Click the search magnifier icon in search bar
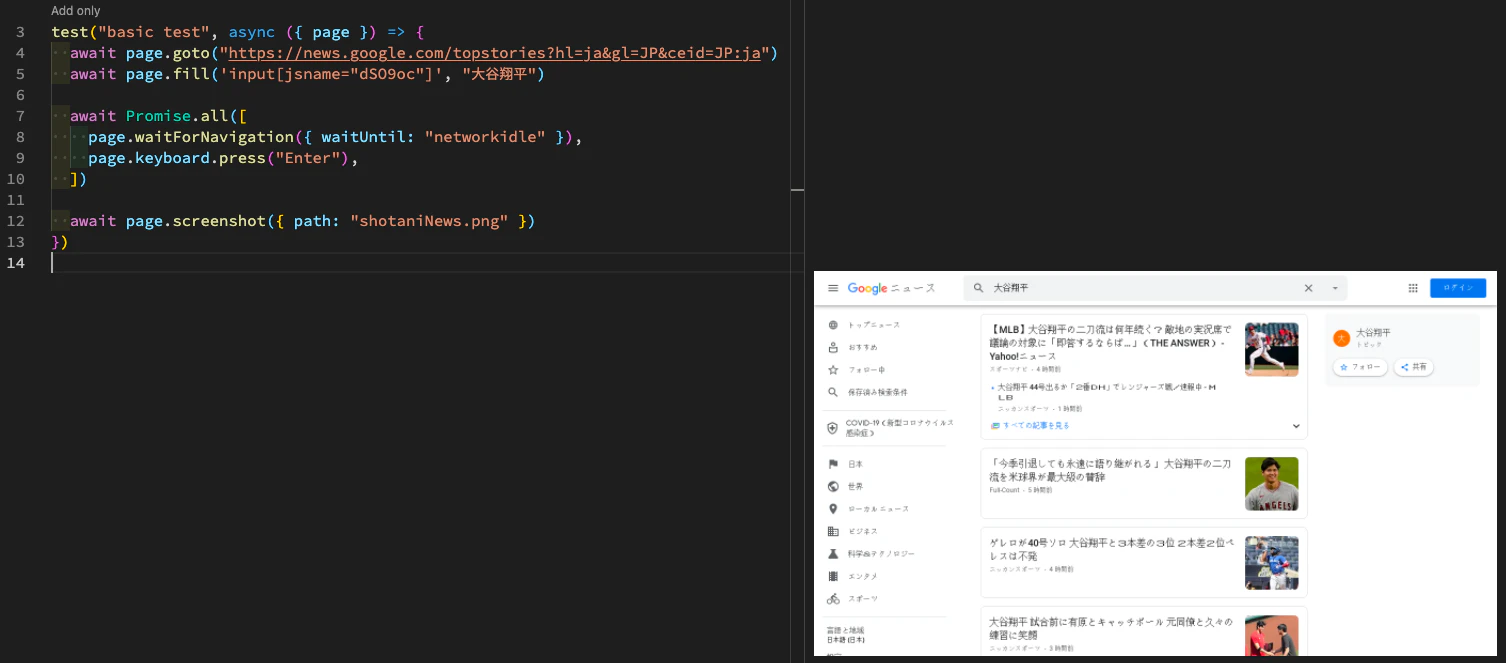The image size is (1506, 663). (977, 288)
